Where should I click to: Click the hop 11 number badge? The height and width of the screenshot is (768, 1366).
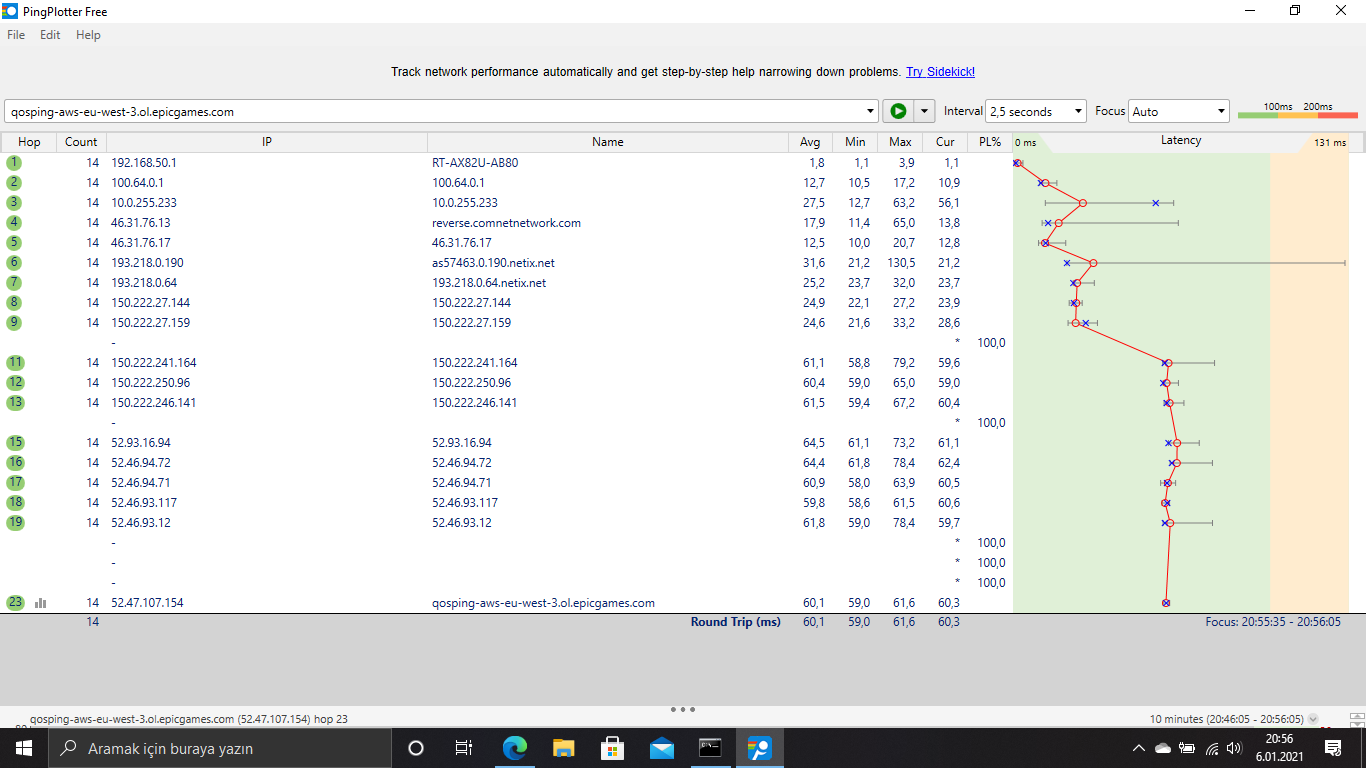tap(15, 362)
